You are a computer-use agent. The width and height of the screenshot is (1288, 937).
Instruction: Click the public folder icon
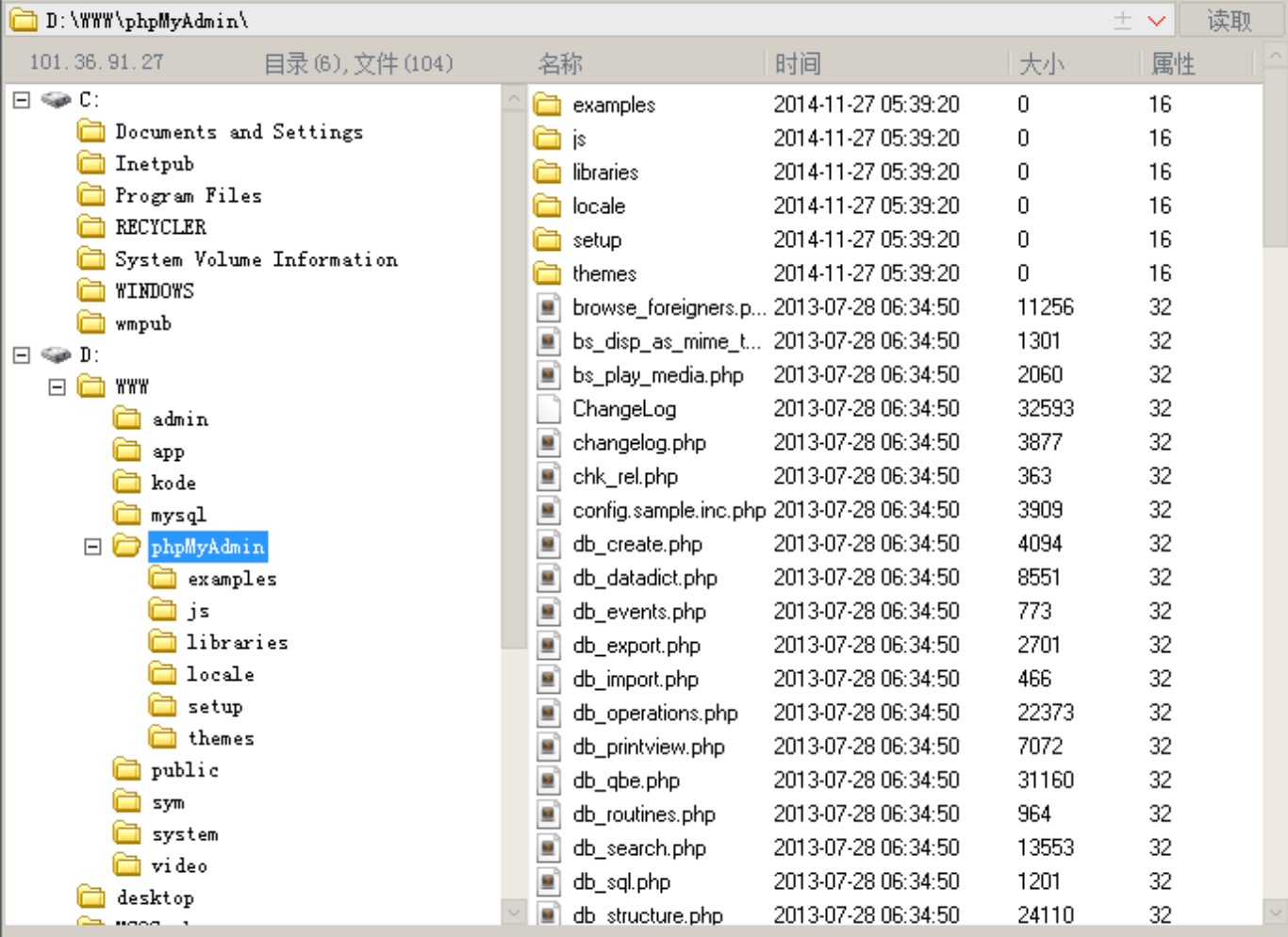126,770
